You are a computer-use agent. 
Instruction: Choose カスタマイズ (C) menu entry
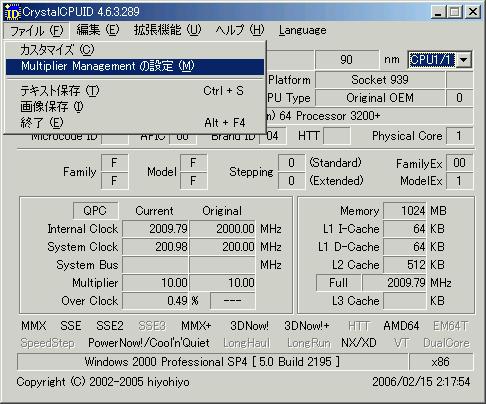tap(135, 50)
